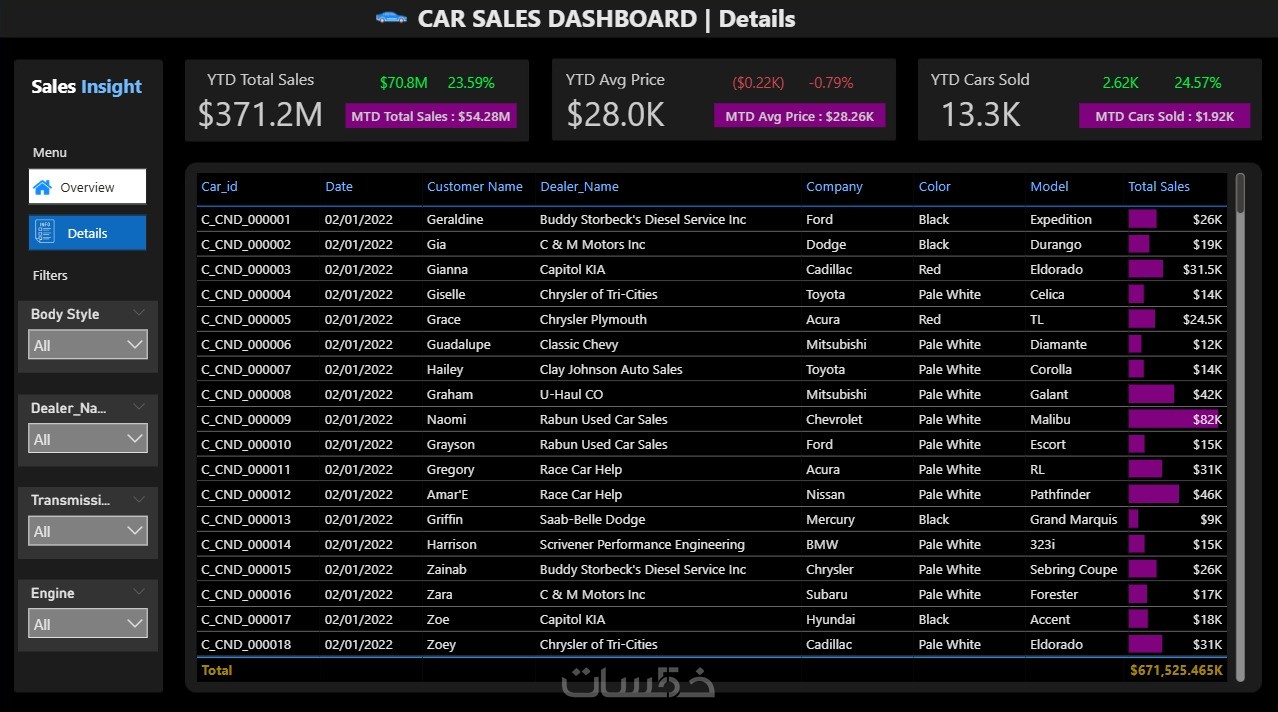Click the $70.8M sales difference value

[x=404, y=82]
